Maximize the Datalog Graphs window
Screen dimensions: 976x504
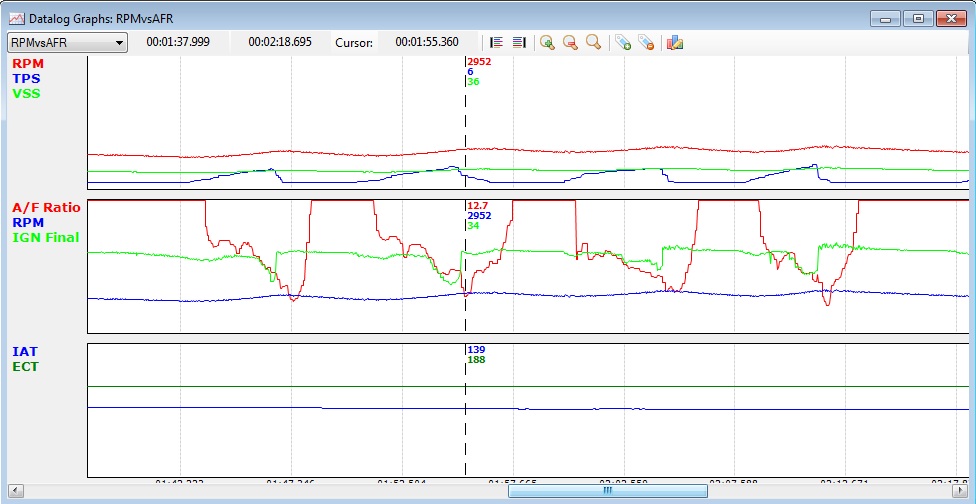[x=918, y=19]
